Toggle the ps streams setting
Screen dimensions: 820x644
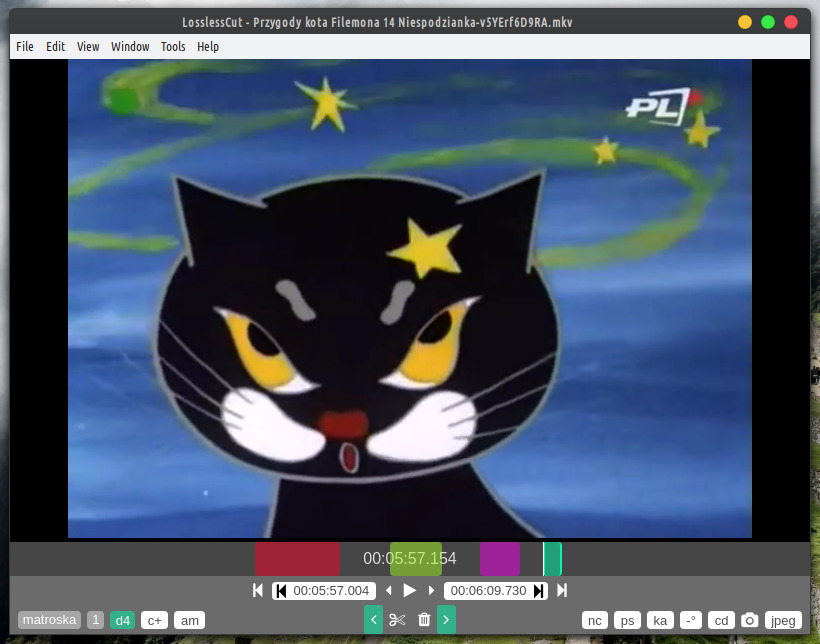coord(628,620)
